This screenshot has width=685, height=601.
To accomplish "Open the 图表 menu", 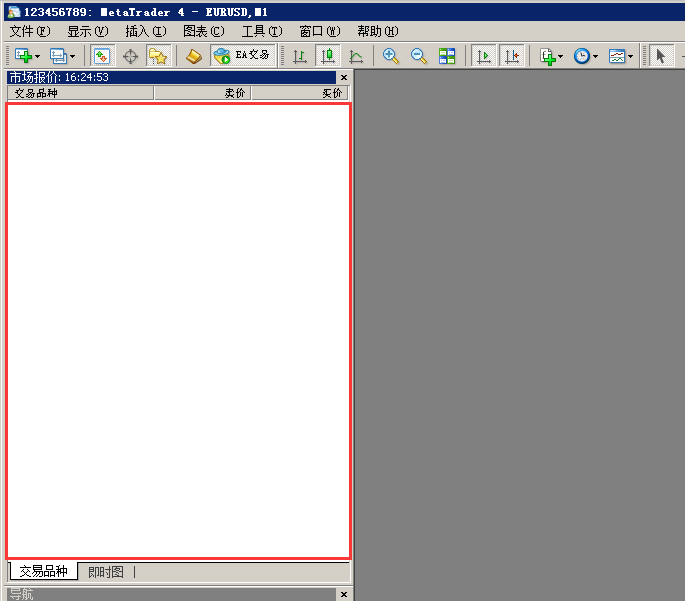I will tap(203, 31).
